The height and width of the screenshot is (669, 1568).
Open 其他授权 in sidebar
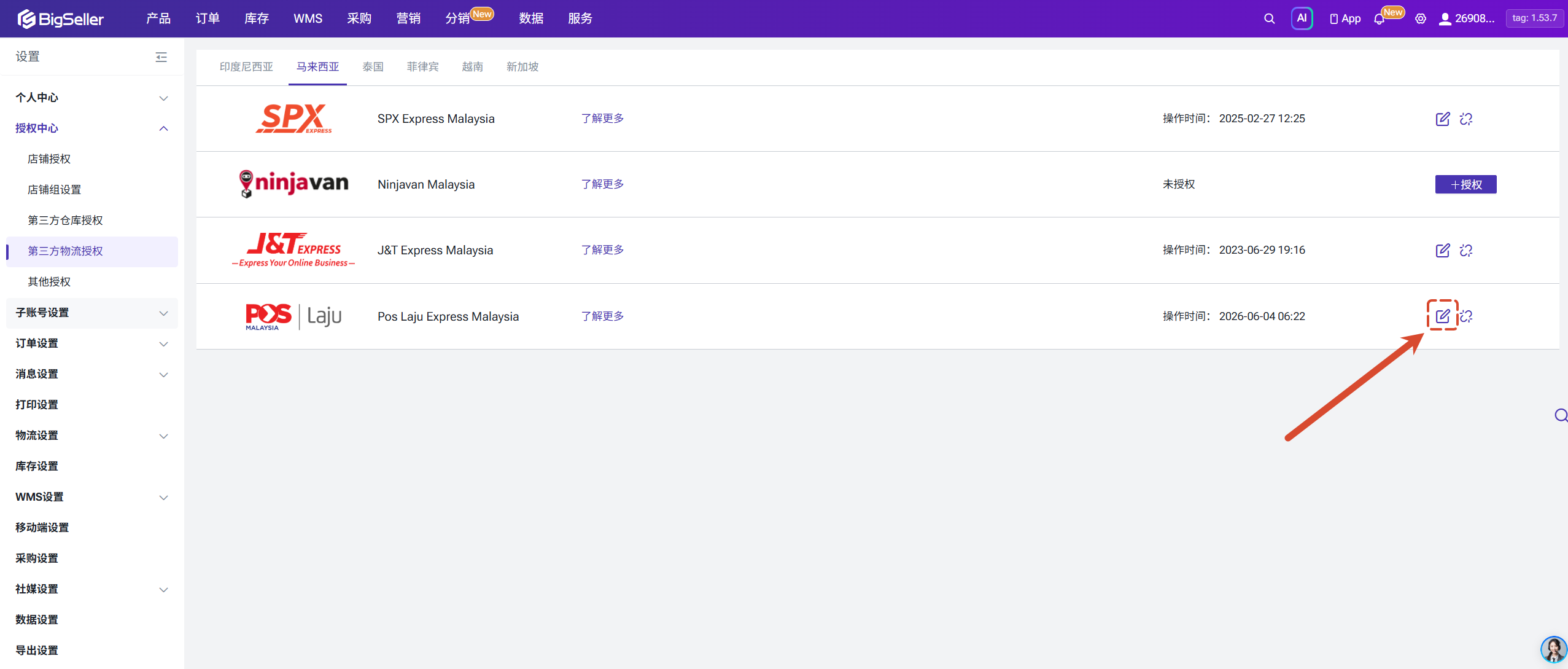pos(49,282)
